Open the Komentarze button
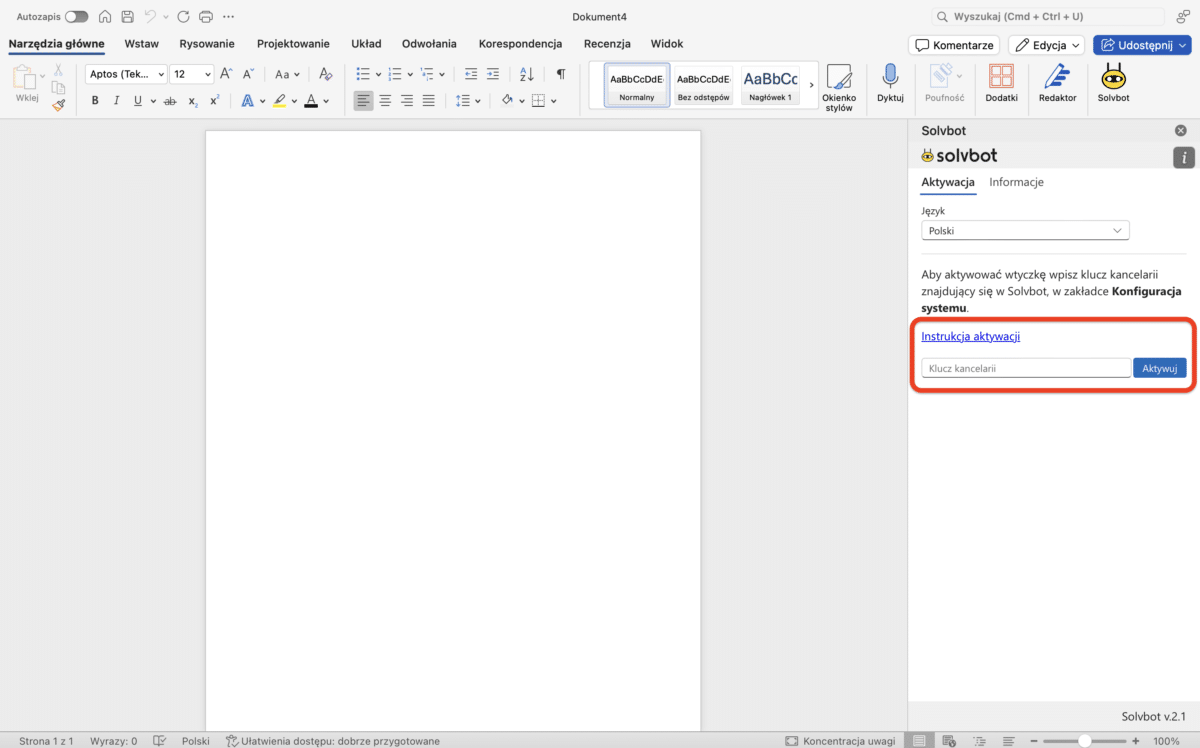Viewport: 1200px width, 748px height. [954, 45]
